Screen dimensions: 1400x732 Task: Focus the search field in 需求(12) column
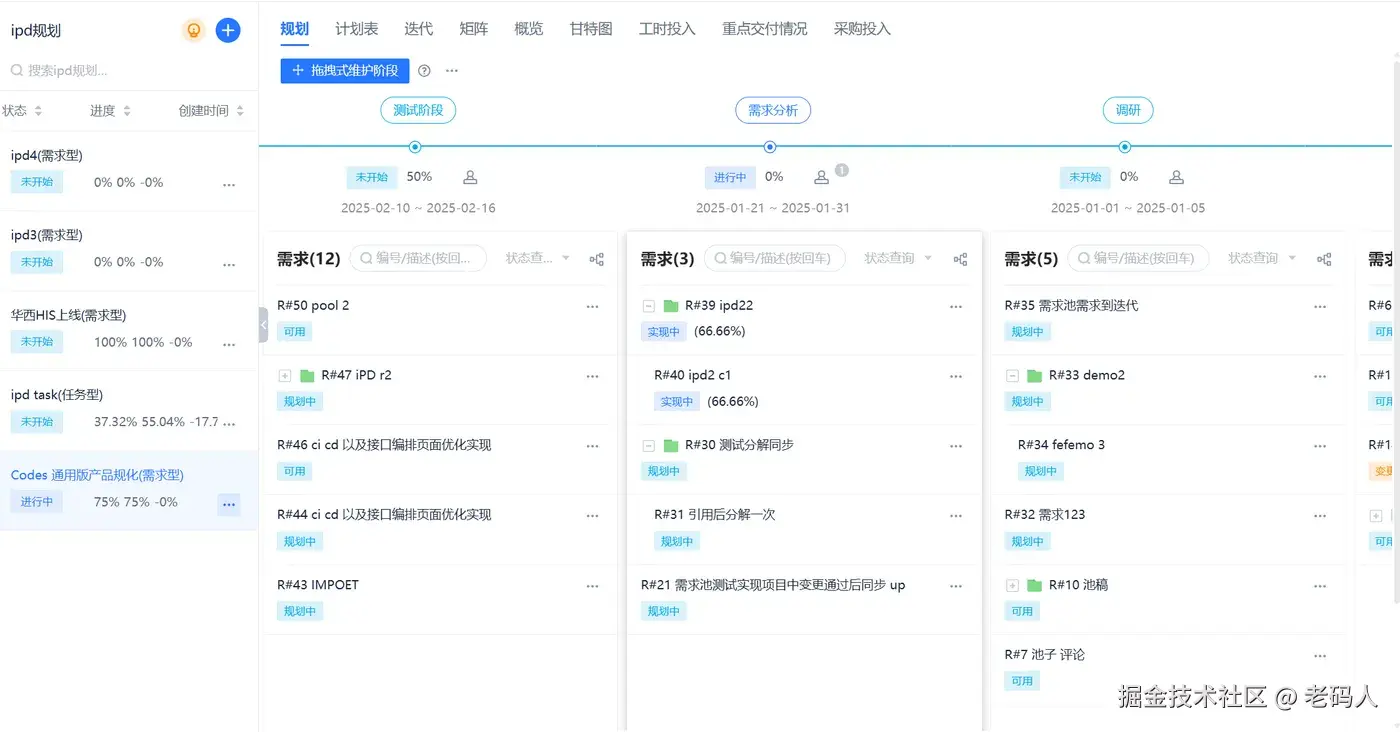click(x=417, y=258)
